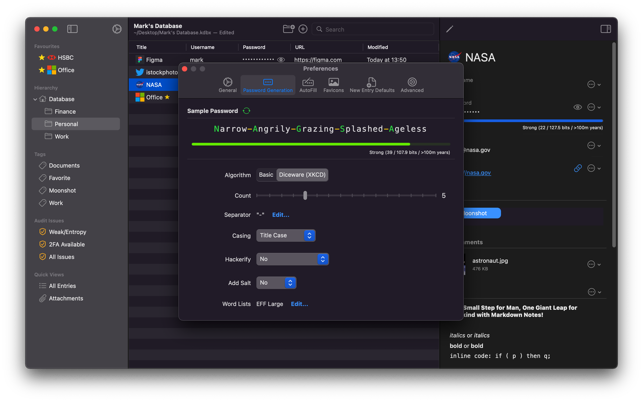Sort entries by Title column
Image resolution: width=643 pixels, height=402 pixels.
141,47
